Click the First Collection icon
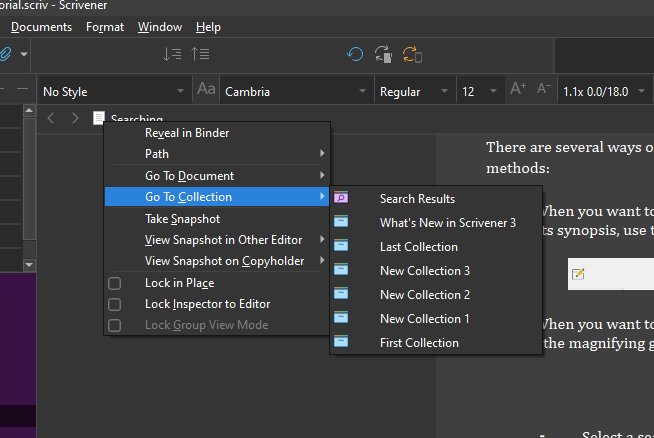 (341, 342)
